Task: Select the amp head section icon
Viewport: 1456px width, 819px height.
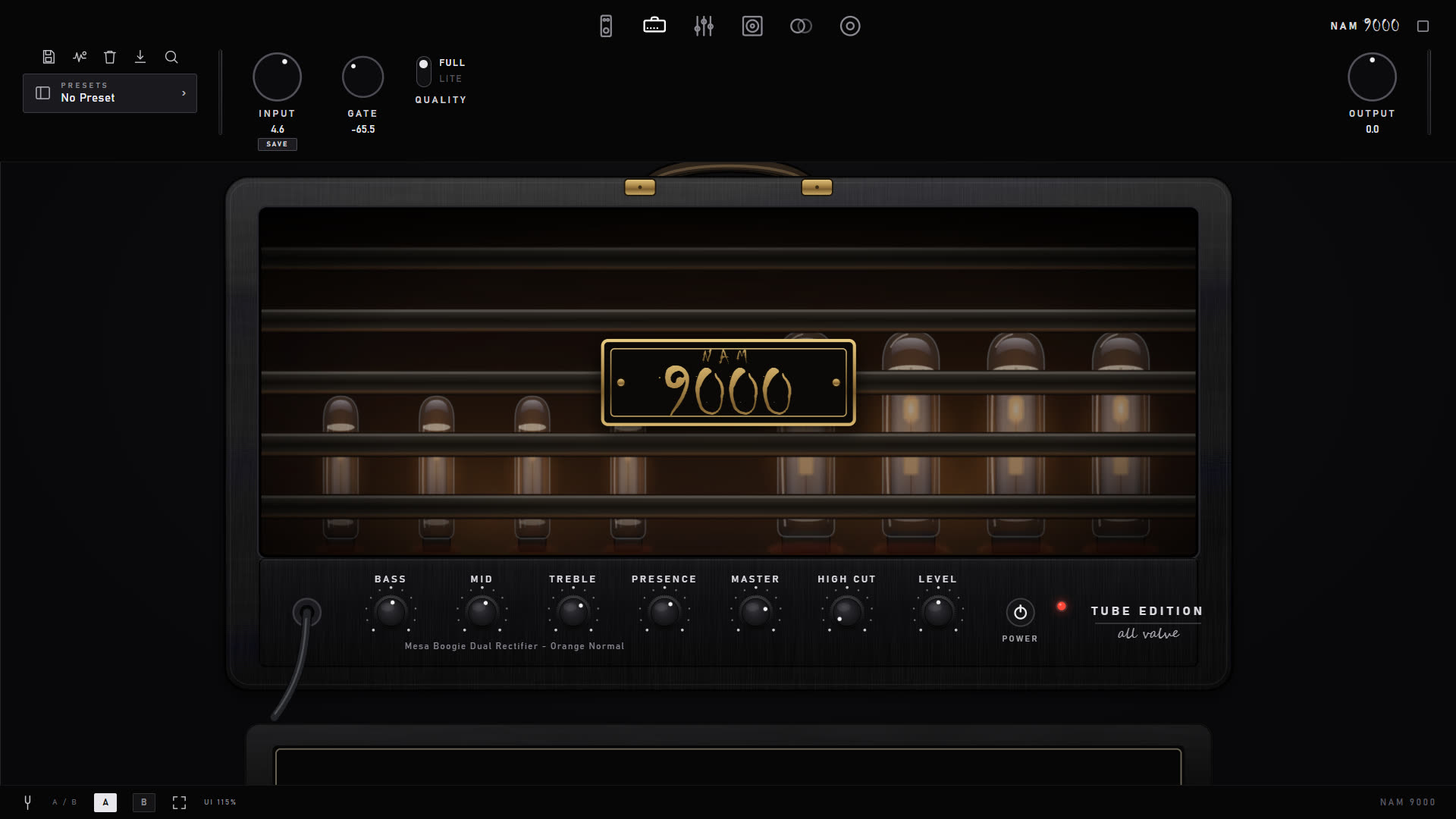Action: coord(654,26)
